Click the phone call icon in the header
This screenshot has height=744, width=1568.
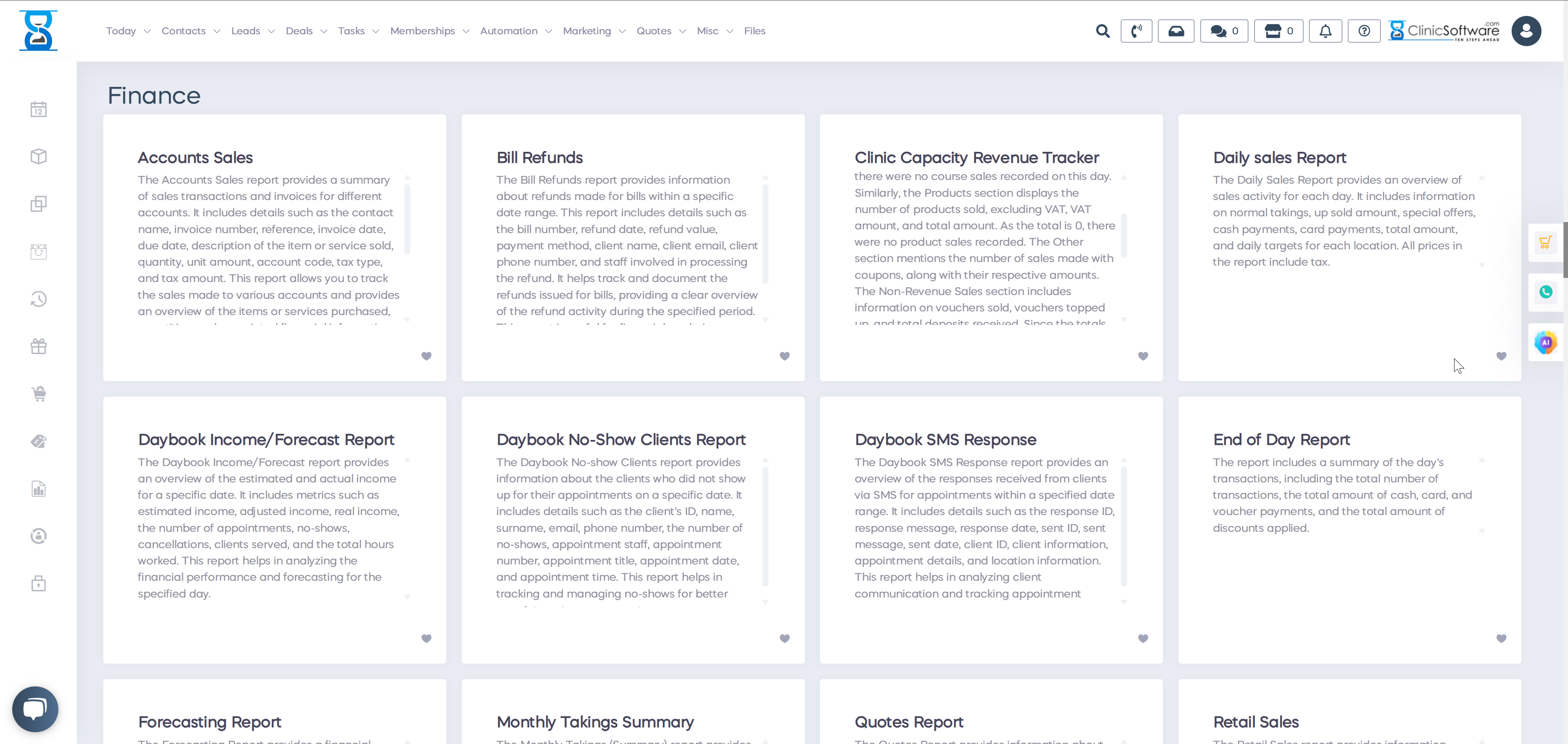pos(1136,31)
